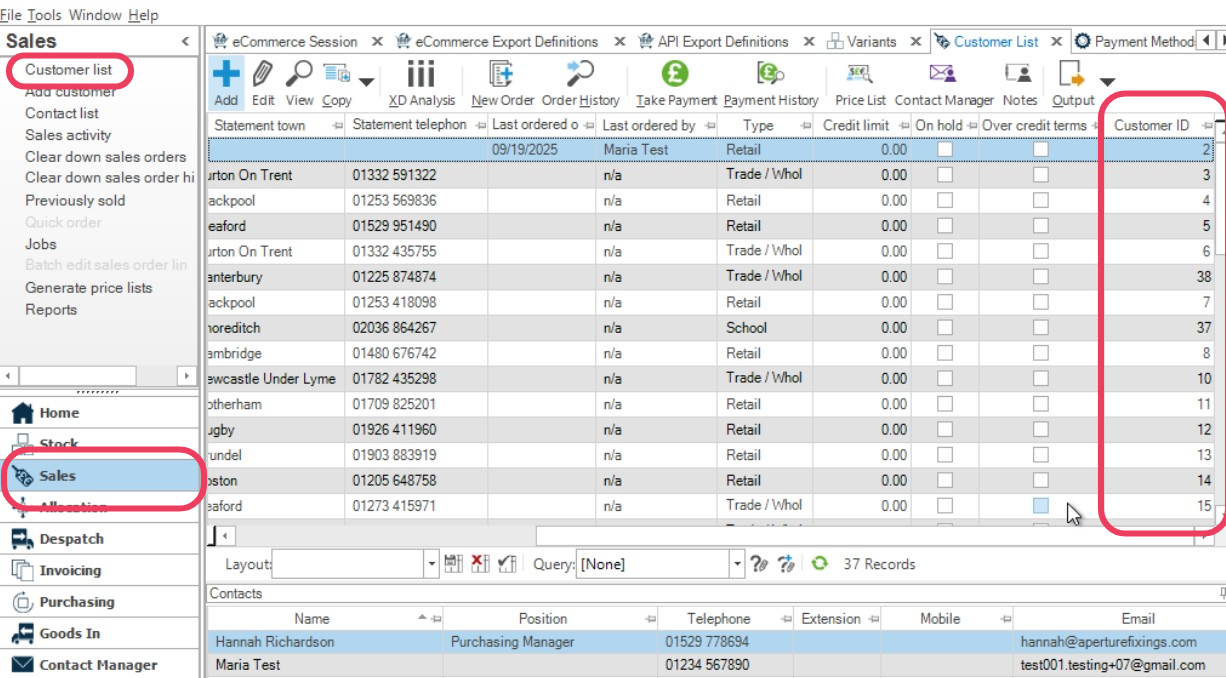The height and width of the screenshot is (678, 1226).
Task: Open the Tools menu
Action: point(44,15)
